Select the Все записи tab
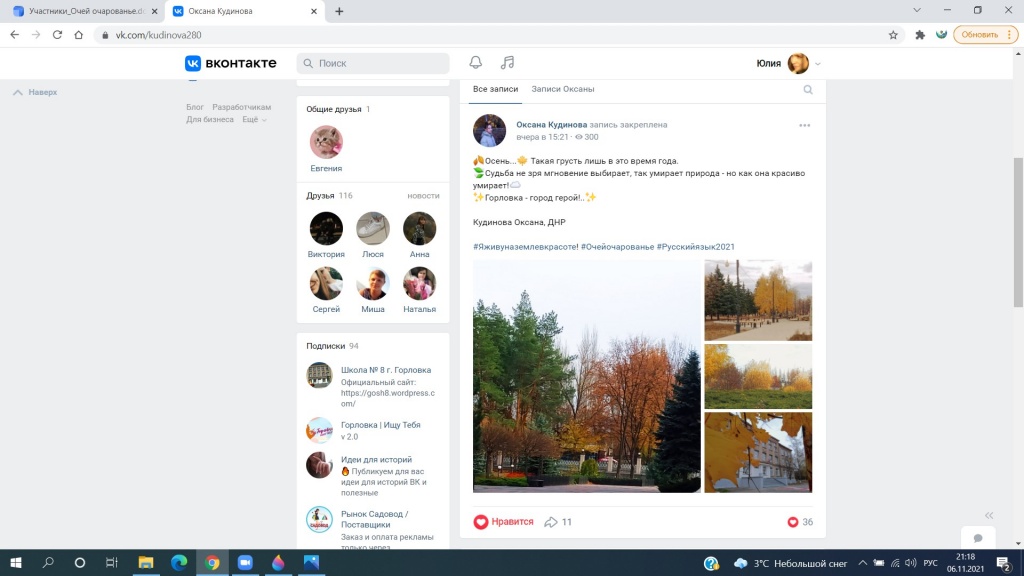Screen dimensions: 1024x576 click(x=495, y=89)
